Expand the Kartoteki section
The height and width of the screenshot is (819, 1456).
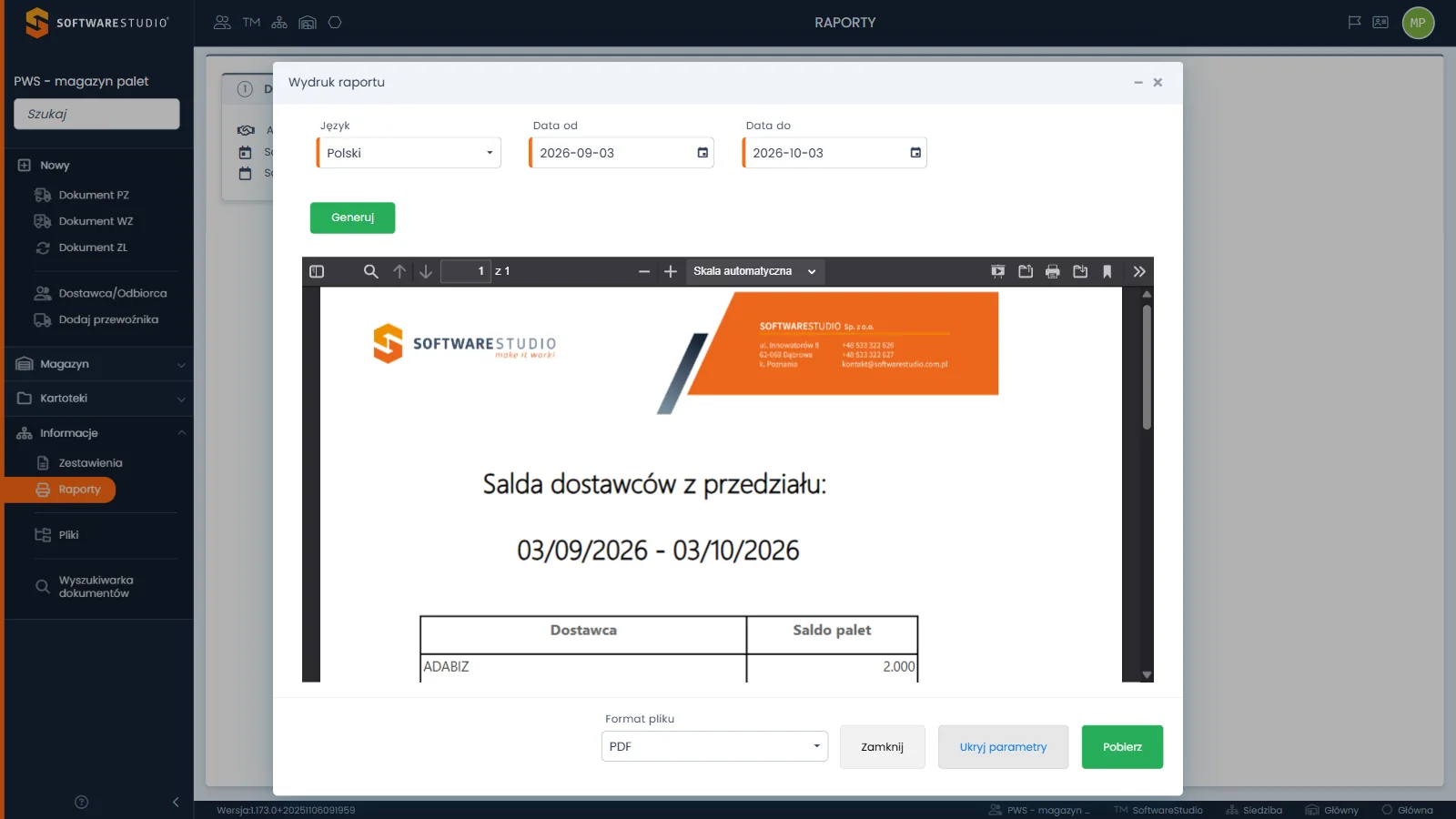point(98,399)
